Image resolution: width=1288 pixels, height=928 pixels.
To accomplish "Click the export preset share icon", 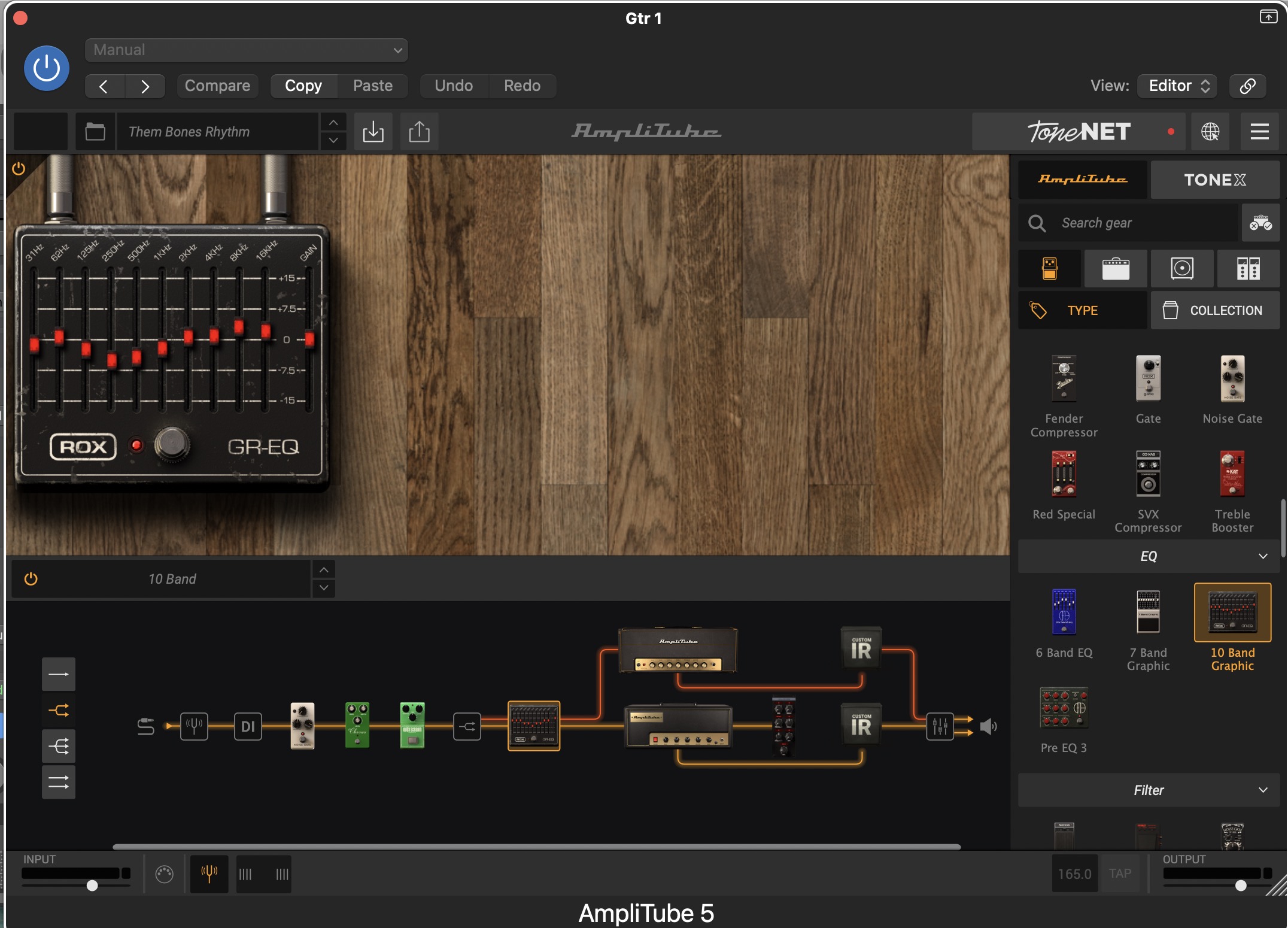I will pos(419,131).
